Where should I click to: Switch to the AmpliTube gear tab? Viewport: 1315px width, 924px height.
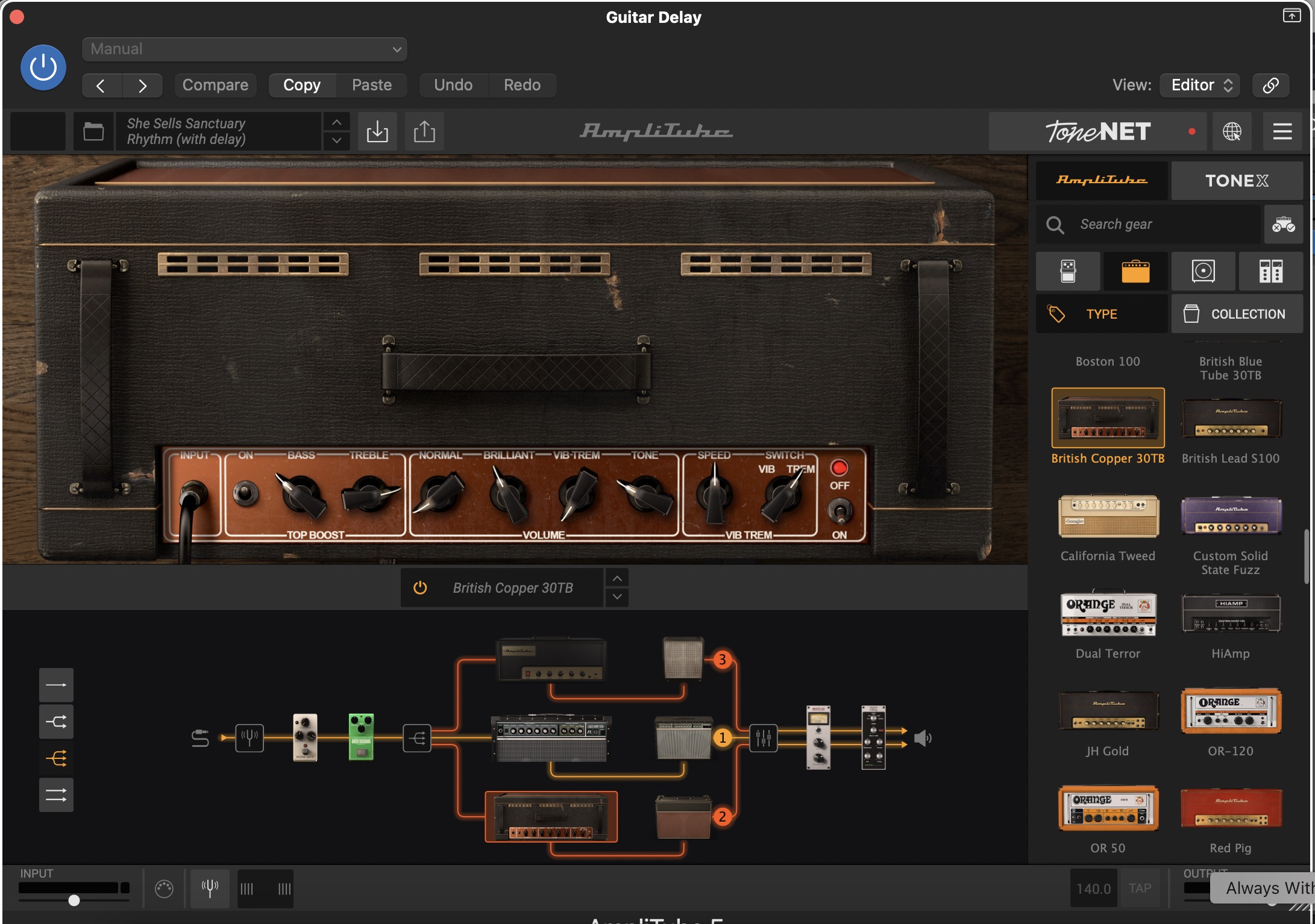[x=1102, y=180]
